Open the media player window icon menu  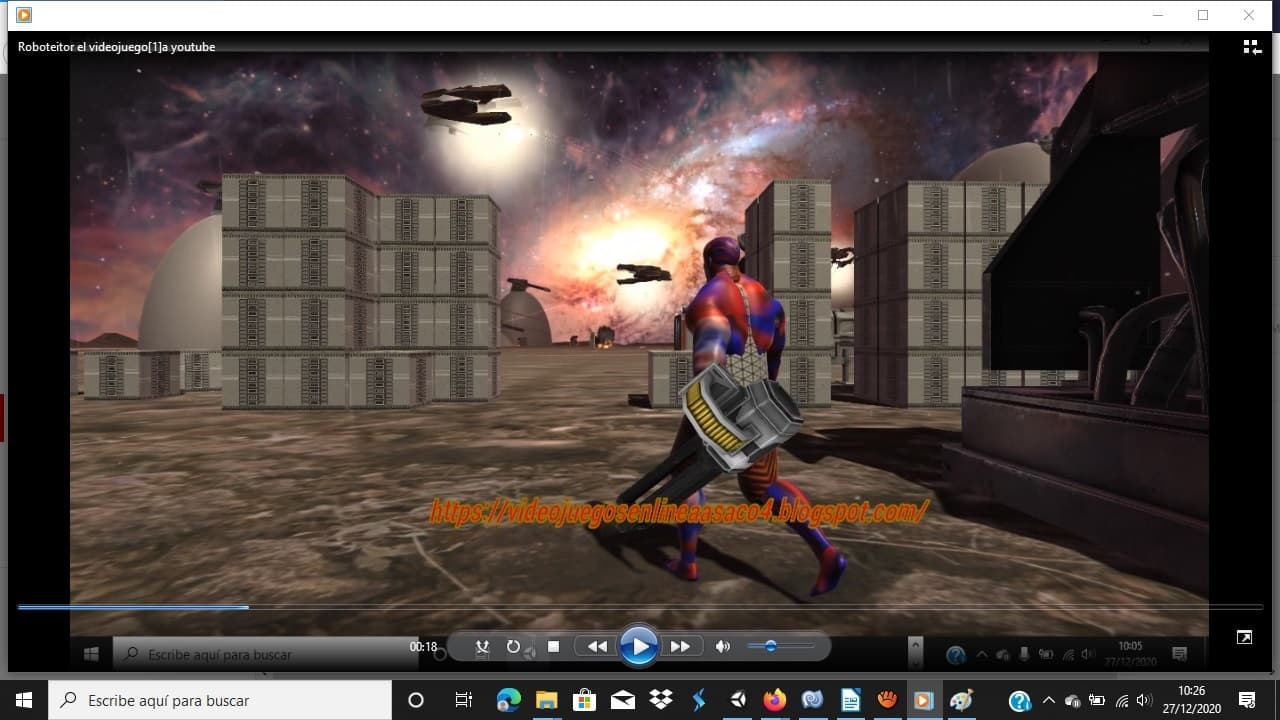coord(24,15)
